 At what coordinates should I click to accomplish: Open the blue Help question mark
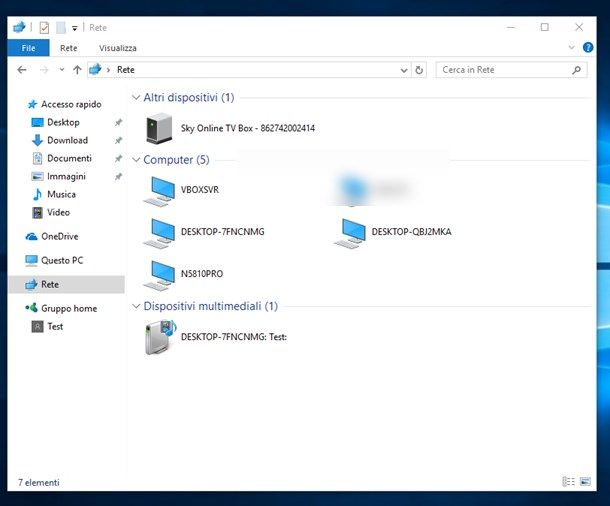(588, 47)
